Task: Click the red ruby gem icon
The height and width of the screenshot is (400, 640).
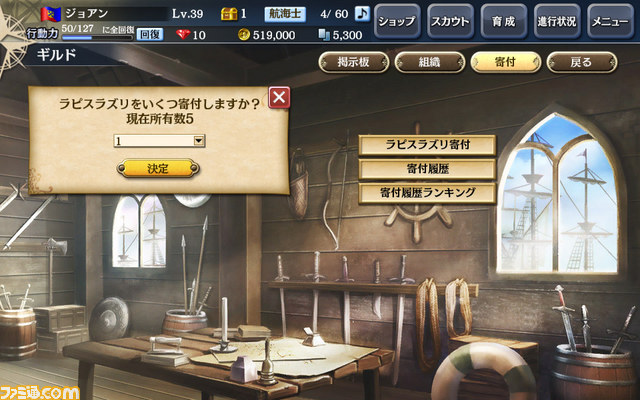Action: point(183,35)
